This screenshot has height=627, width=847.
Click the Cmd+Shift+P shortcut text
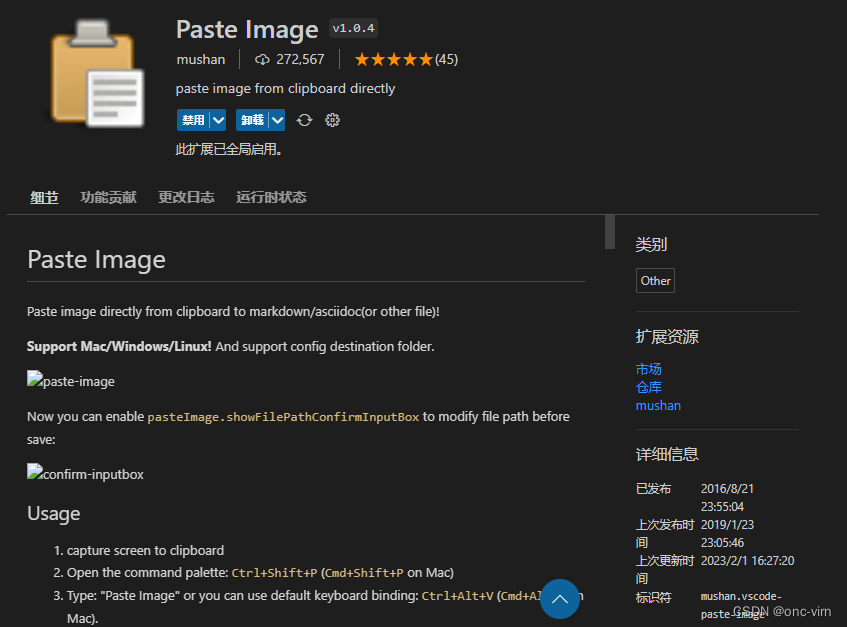pos(364,573)
